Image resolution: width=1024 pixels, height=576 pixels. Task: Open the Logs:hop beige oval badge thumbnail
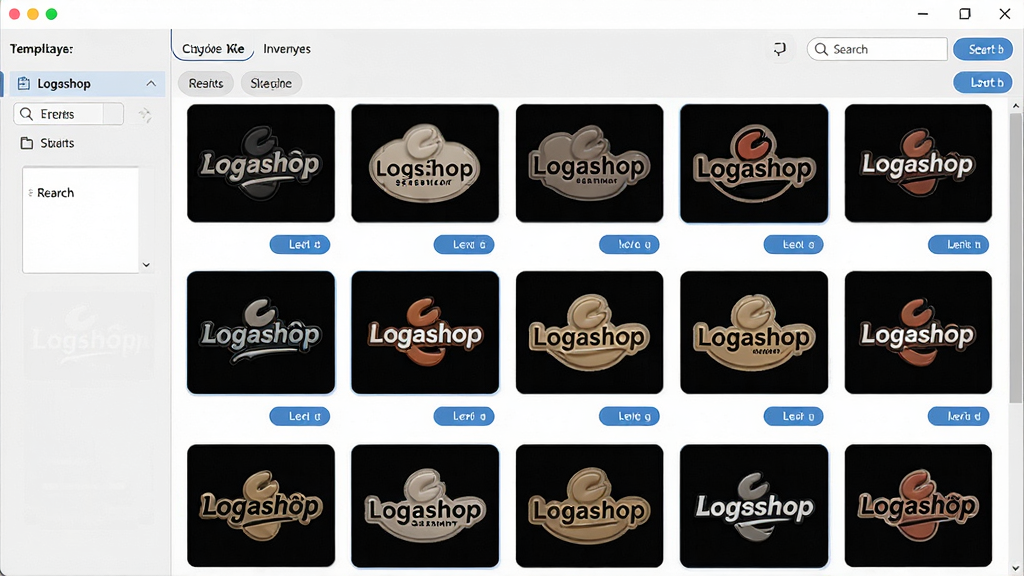point(425,163)
